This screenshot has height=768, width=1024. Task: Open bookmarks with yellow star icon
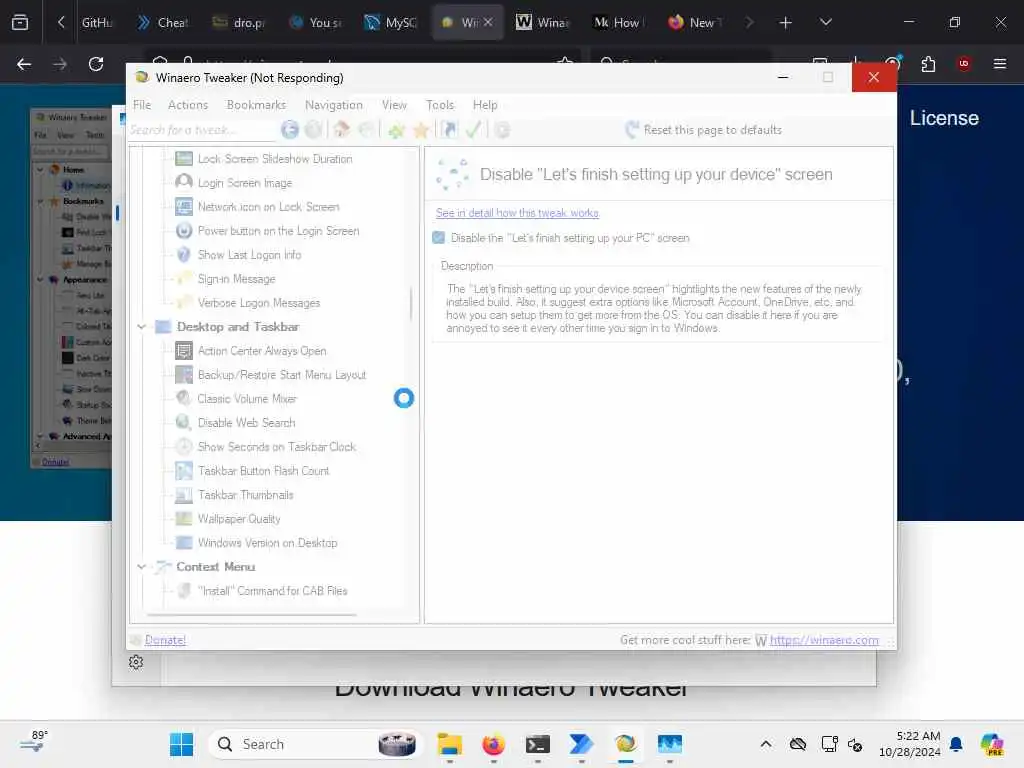(x=421, y=130)
